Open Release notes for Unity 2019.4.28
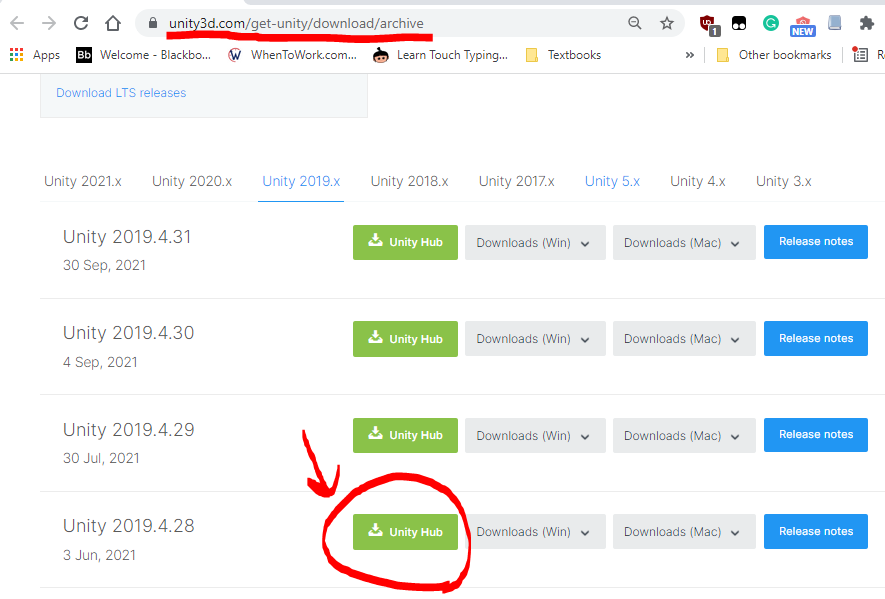The height and width of the screenshot is (599, 885). click(x=816, y=531)
